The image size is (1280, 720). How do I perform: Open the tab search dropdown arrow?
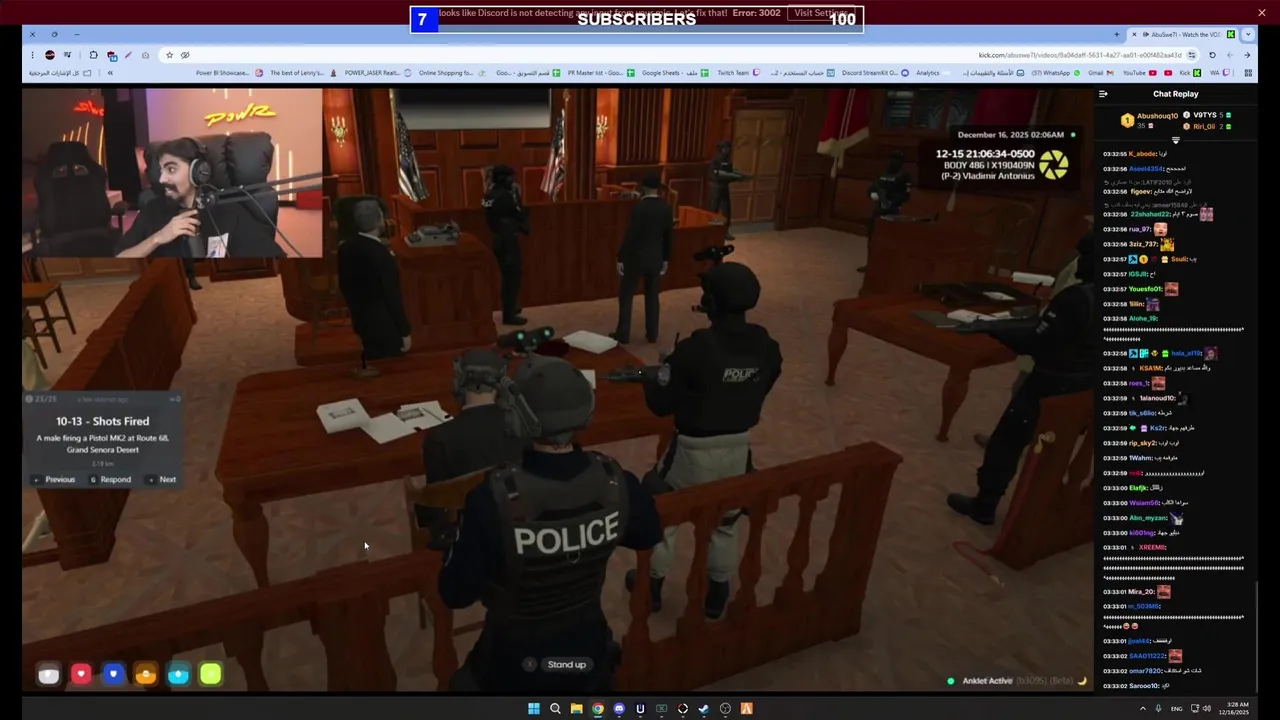pyautogui.click(x=1248, y=34)
